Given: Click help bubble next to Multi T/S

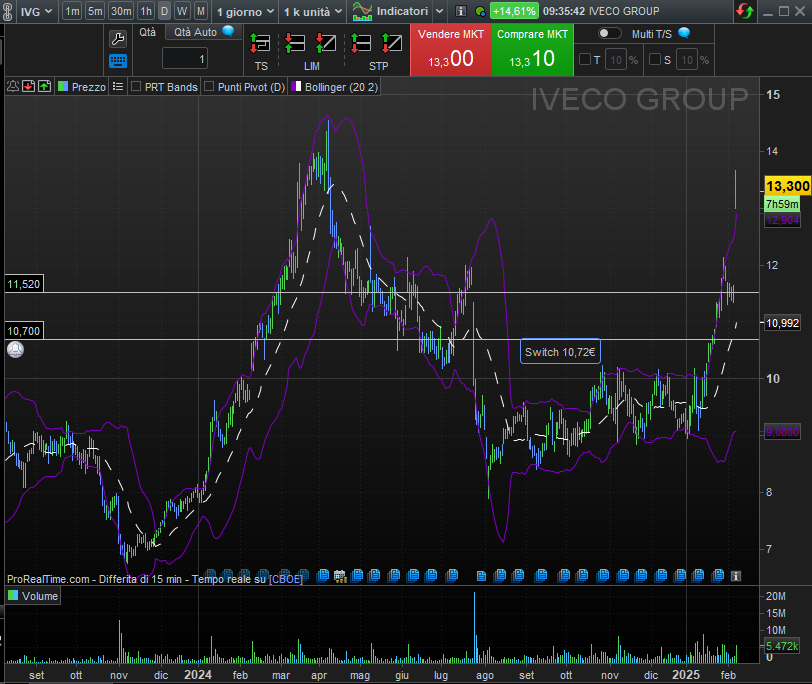Looking at the screenshot, I should tap(684, 33).
